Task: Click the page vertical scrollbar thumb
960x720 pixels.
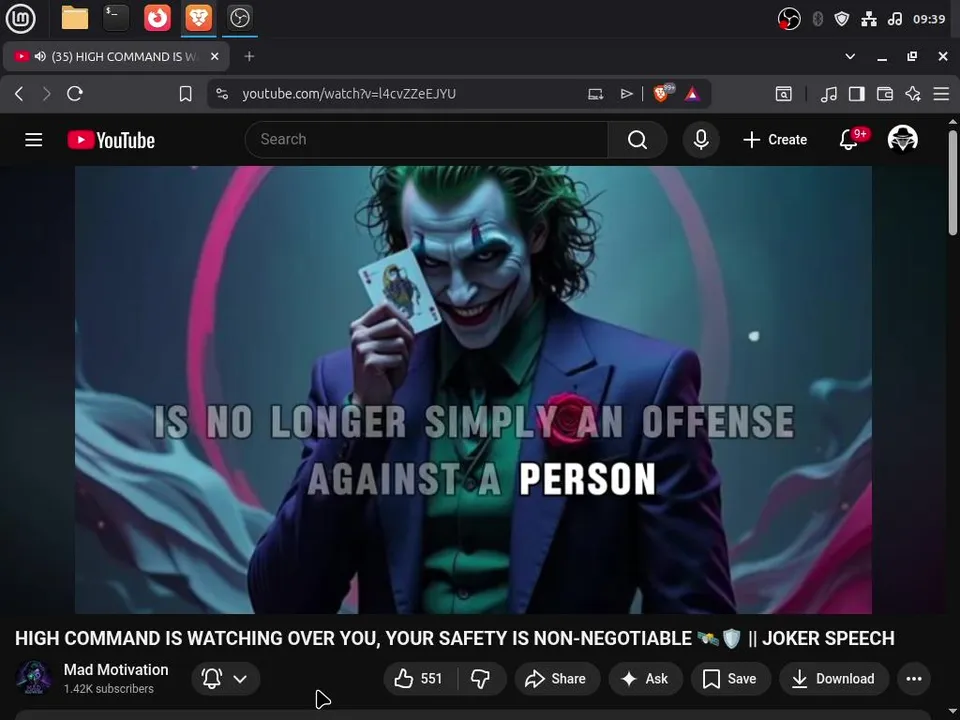Action: 952,182
